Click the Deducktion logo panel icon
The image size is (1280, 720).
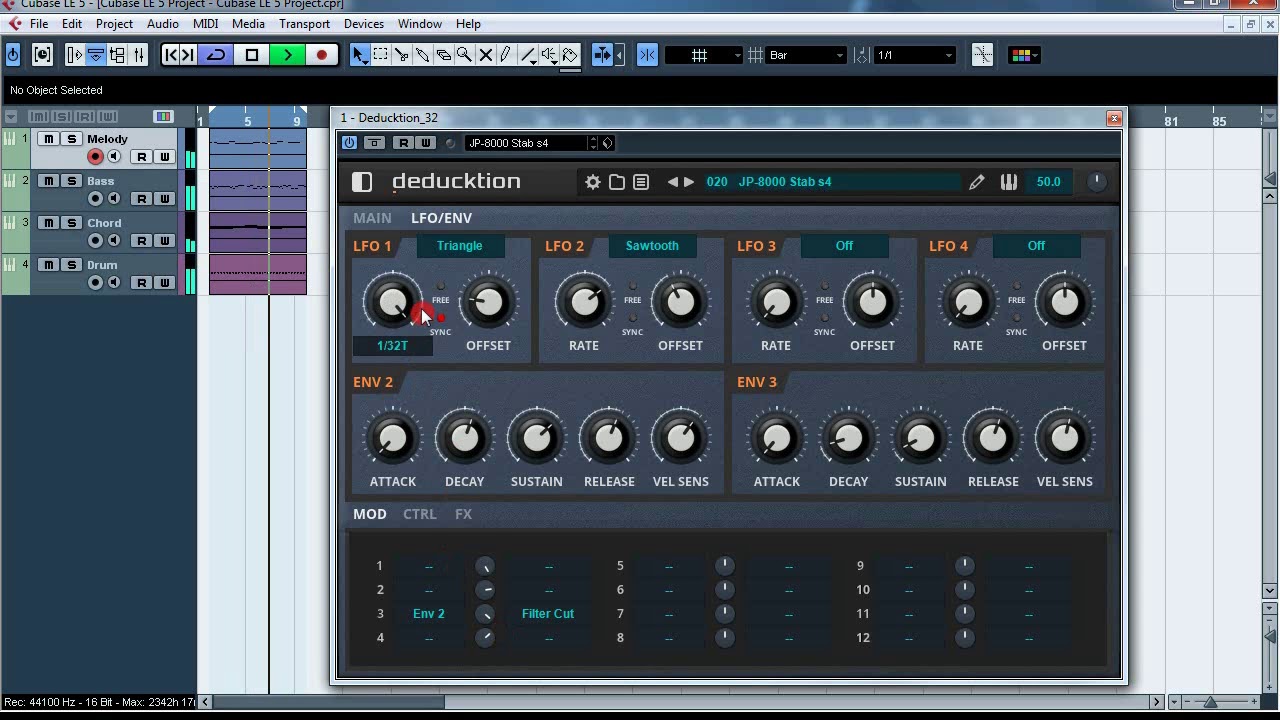pos(362,182)
